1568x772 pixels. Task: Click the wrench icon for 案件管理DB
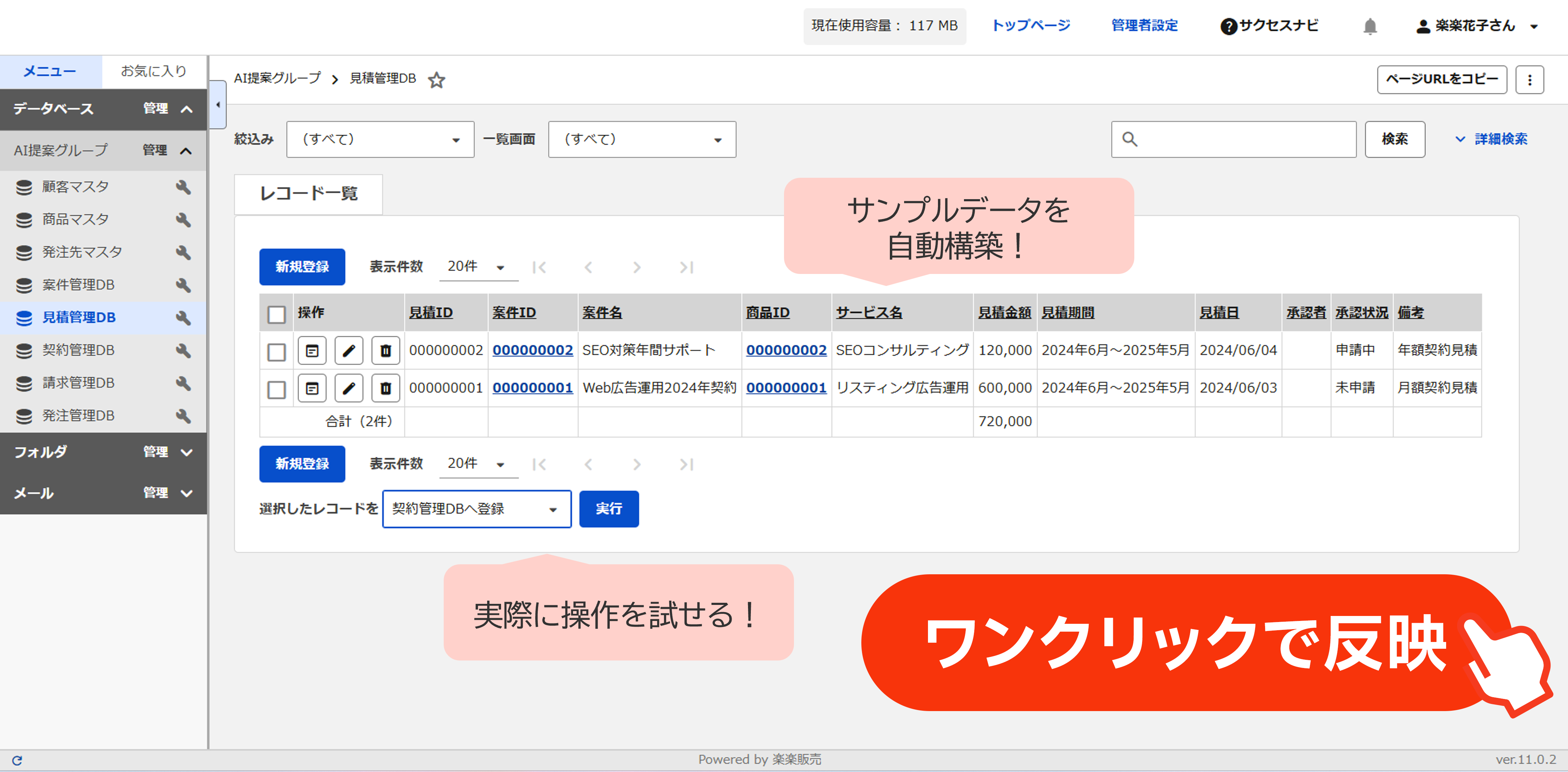pyautogui.click(x=183, y=285)
